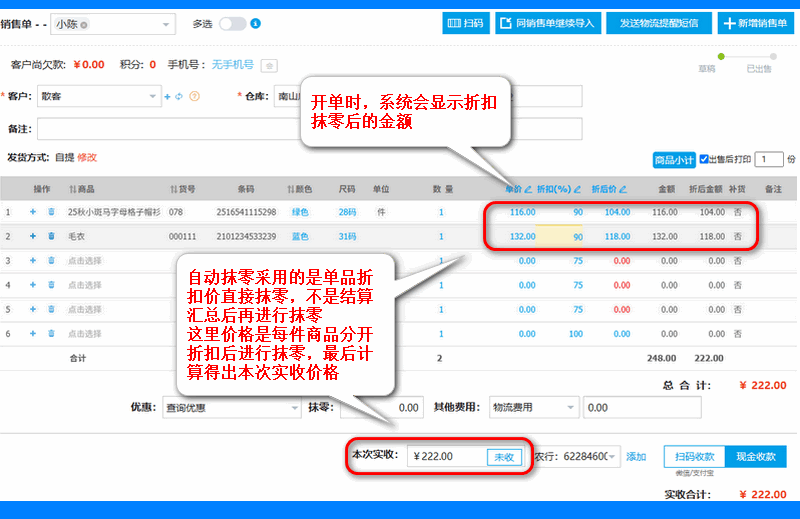Click 现金收款 button
The height and width of the screenshot is (519, 800).
[x=756, y=457]
